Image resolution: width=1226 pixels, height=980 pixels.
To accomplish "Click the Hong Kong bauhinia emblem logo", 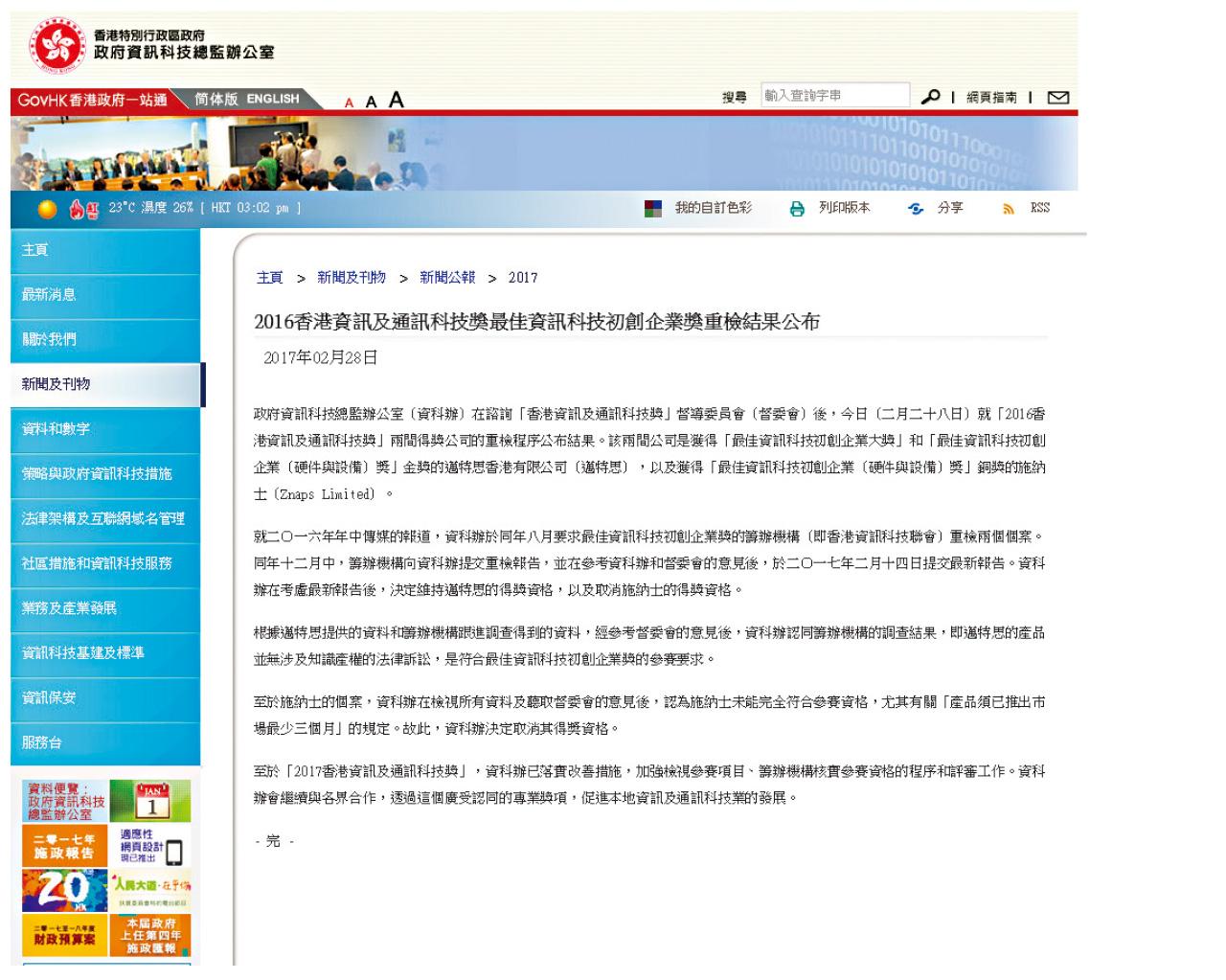I will (61, 46).
